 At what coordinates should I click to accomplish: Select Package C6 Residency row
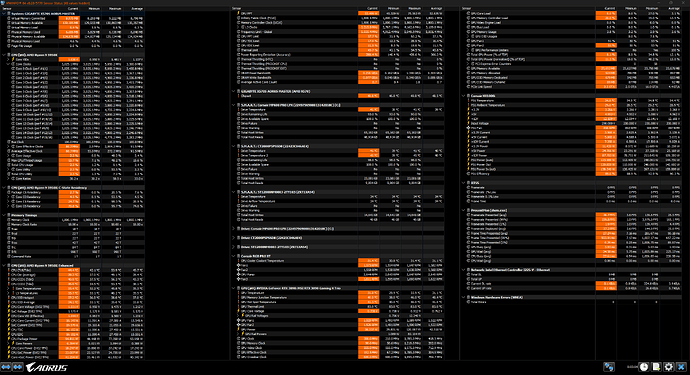73,192
